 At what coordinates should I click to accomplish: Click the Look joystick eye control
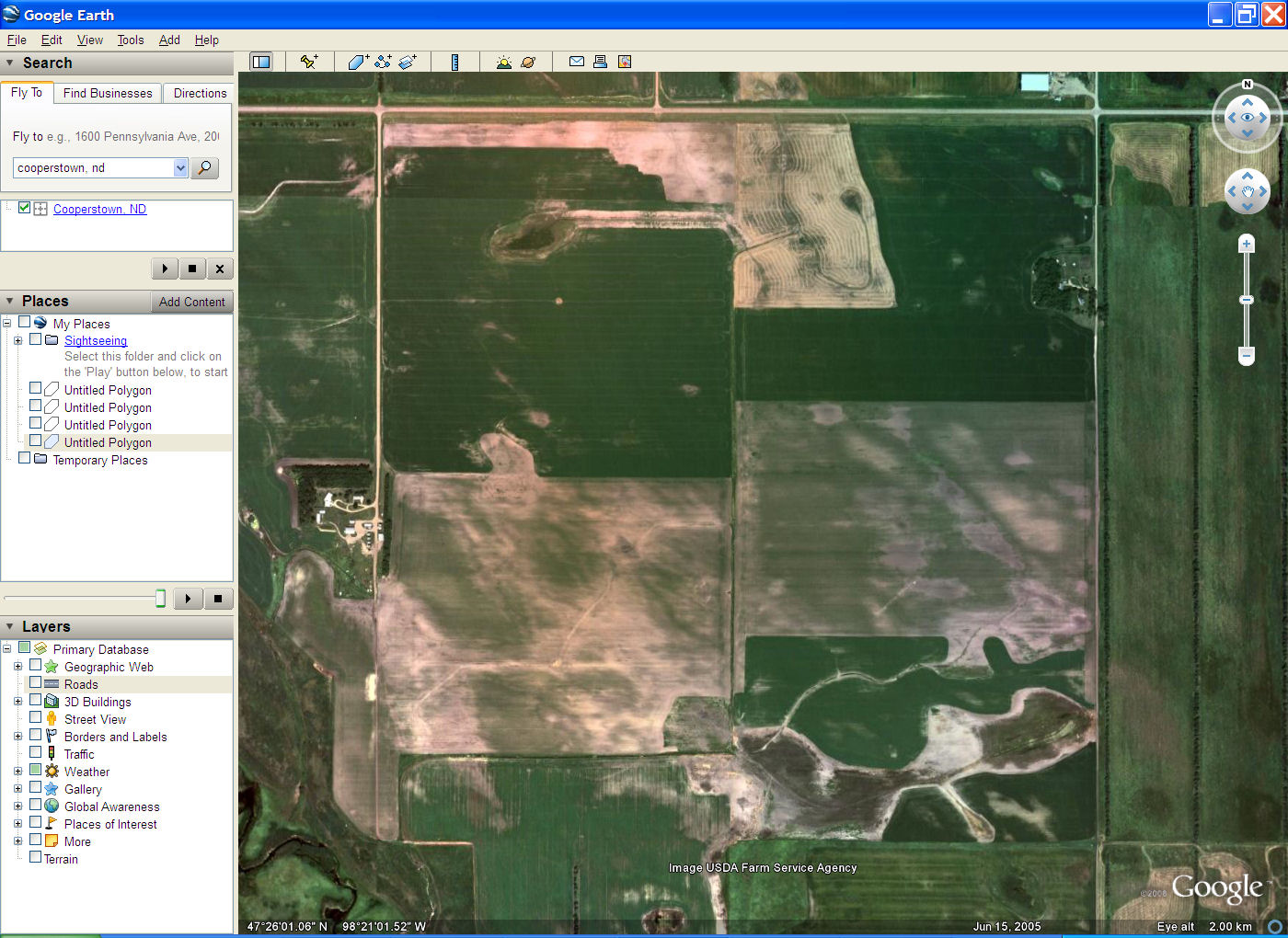tap(1248, 118)
